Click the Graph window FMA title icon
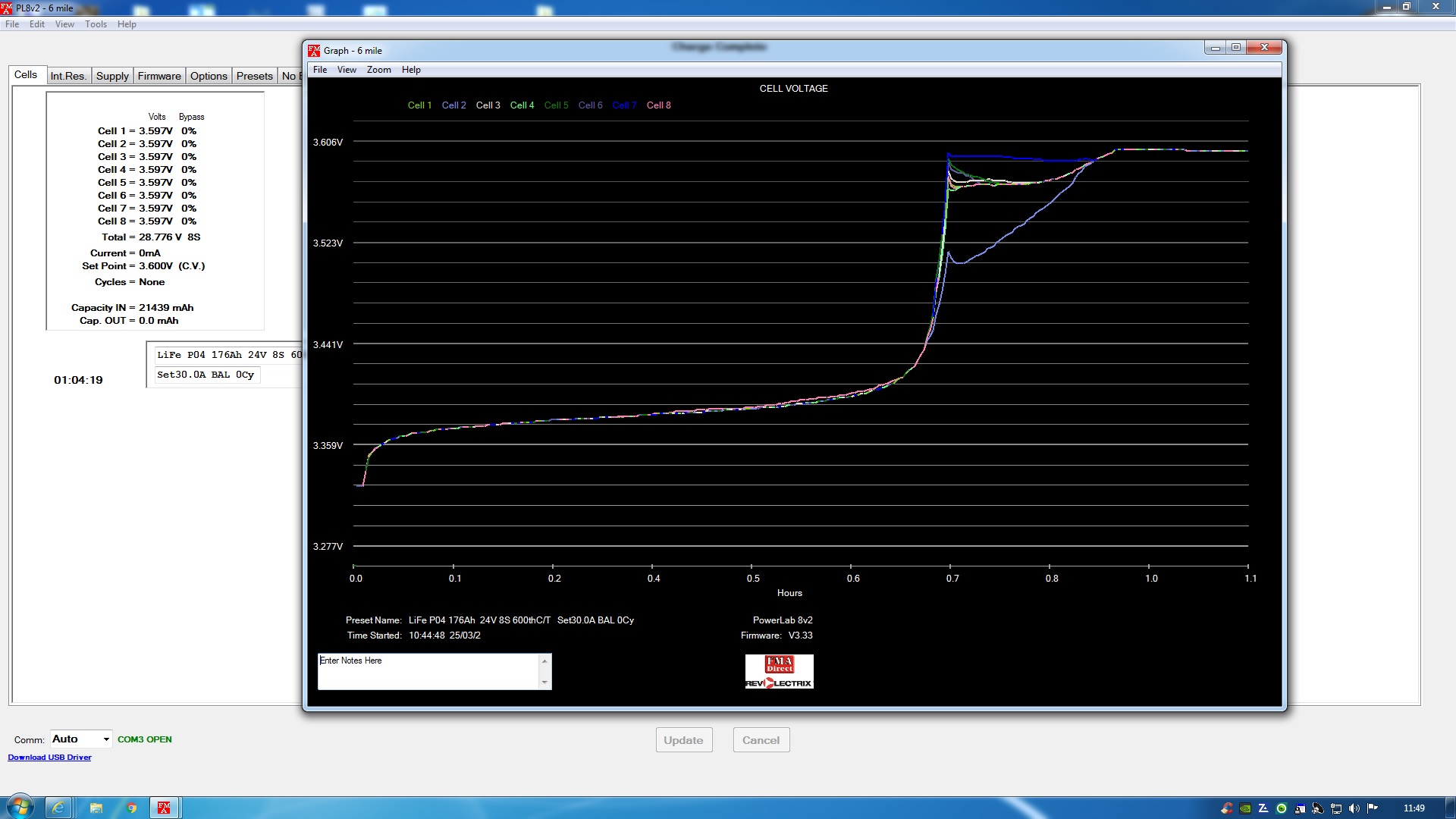The width and height of the screenshot is (1456, 819). point(314,51)
